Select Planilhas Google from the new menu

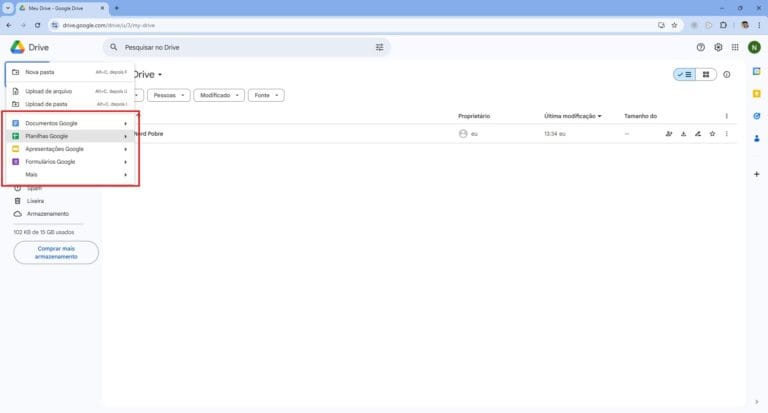(x=47, y=136)
